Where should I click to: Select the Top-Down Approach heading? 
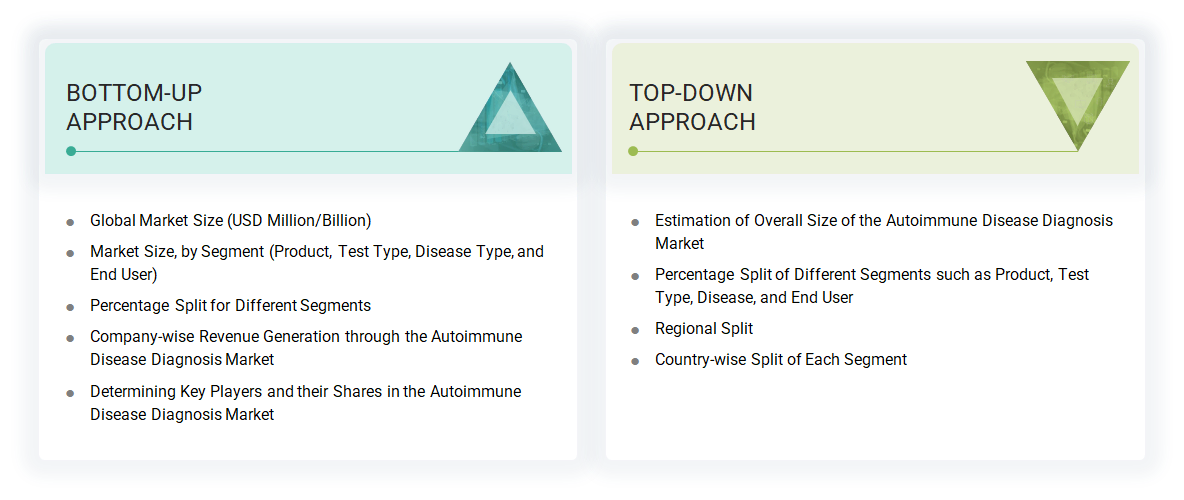click(x=692, y=107)
